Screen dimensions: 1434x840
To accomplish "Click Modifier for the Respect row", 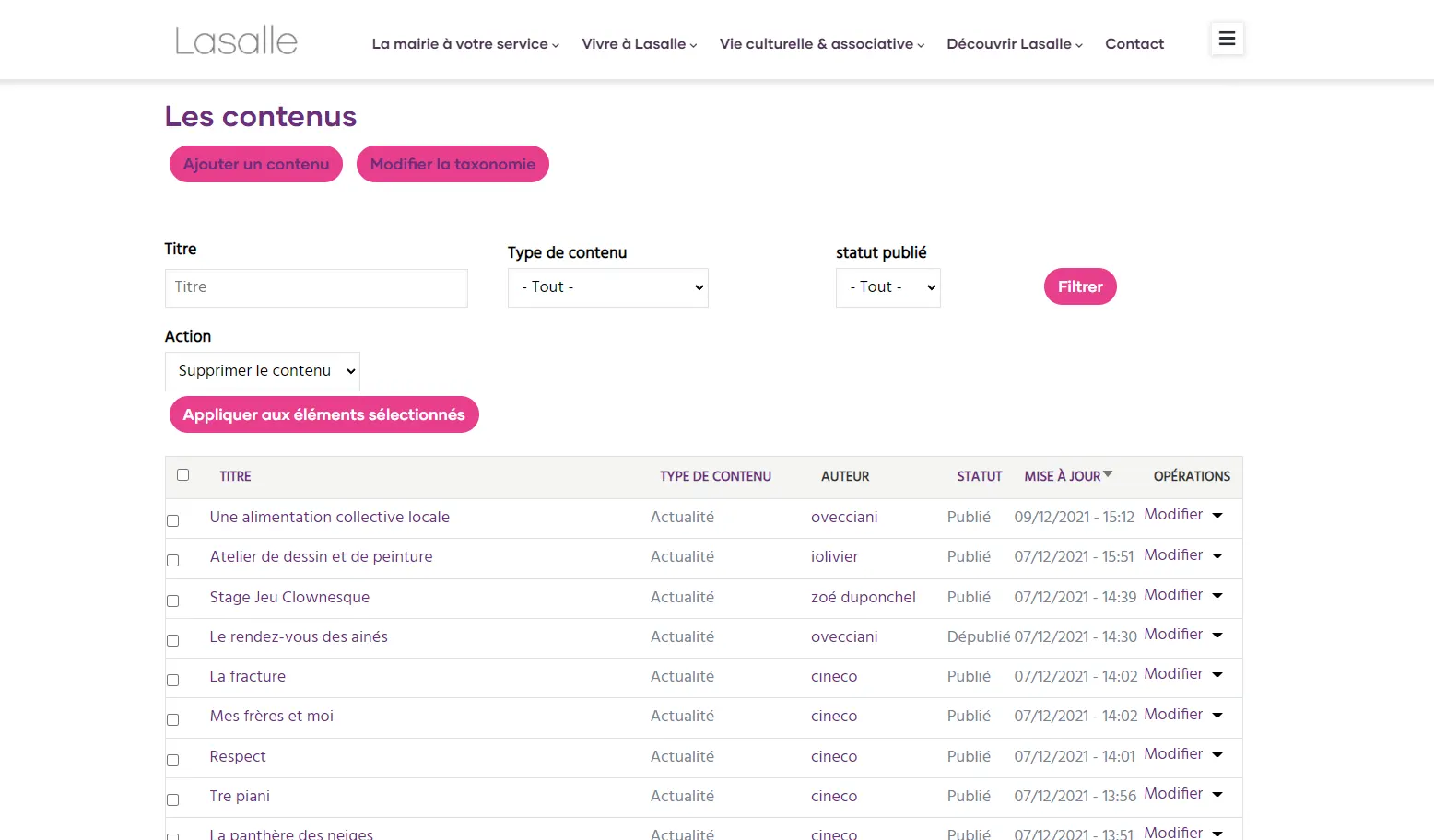I will [x=1173, y=753].
